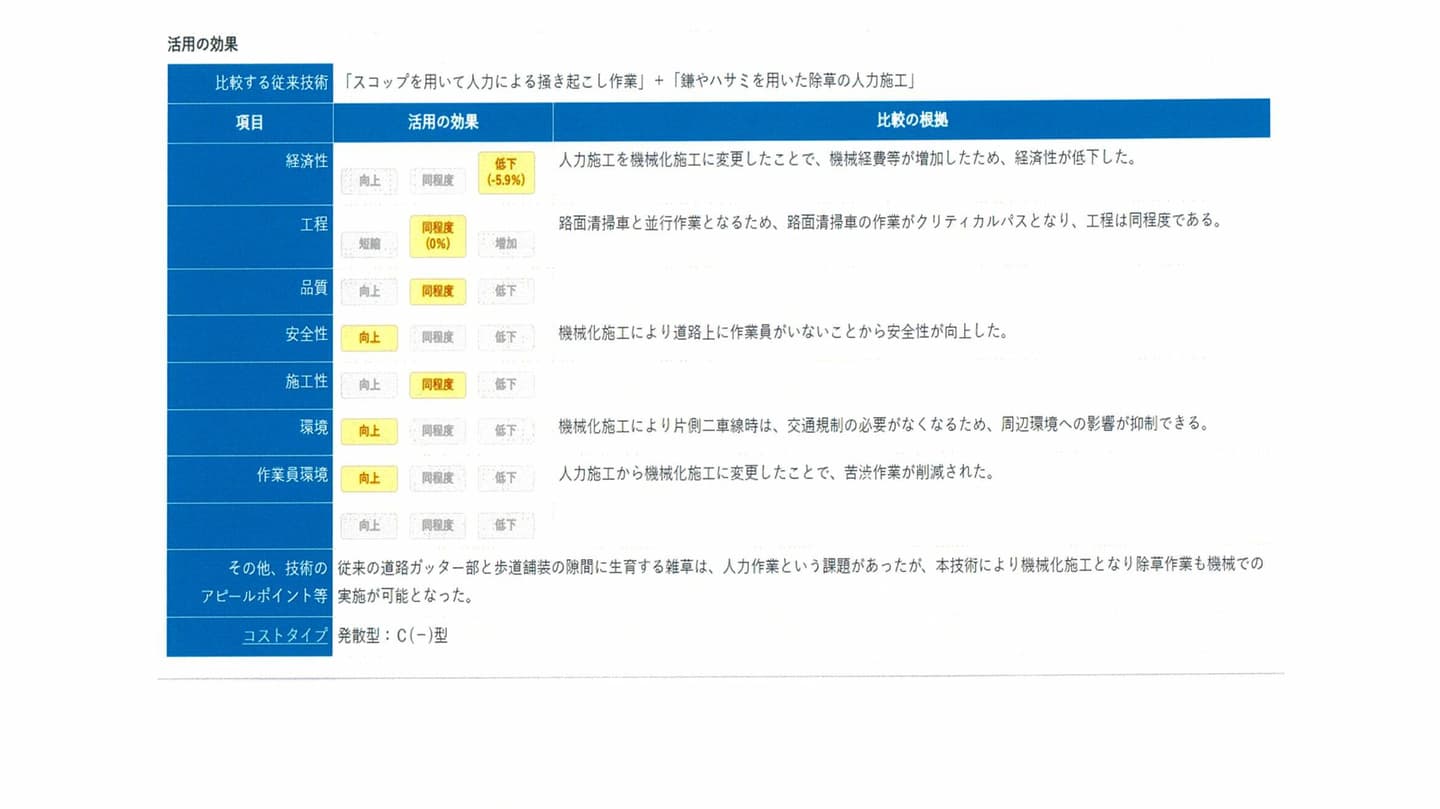Select highlighted 同程度 in the 施工性 row
The height and width of the screenshot is (809, 1440).
tap(437, 384)
